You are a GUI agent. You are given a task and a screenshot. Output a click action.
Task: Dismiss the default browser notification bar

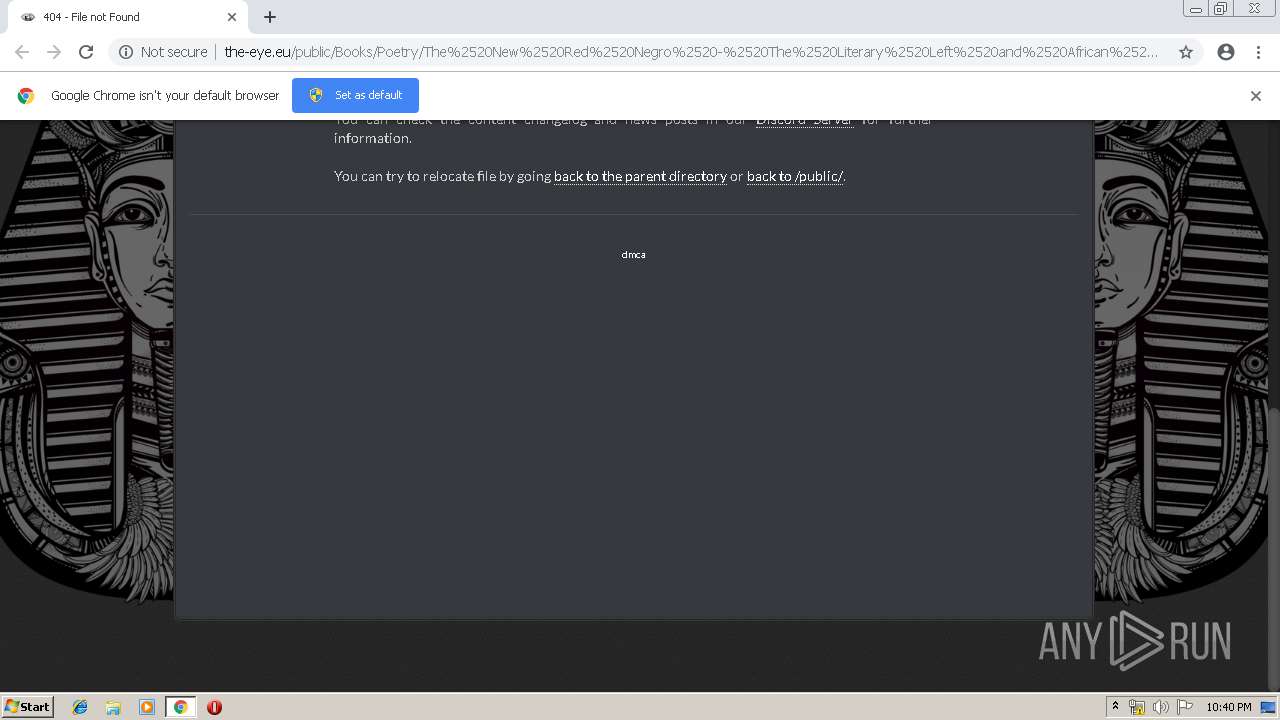(1256, 96)
